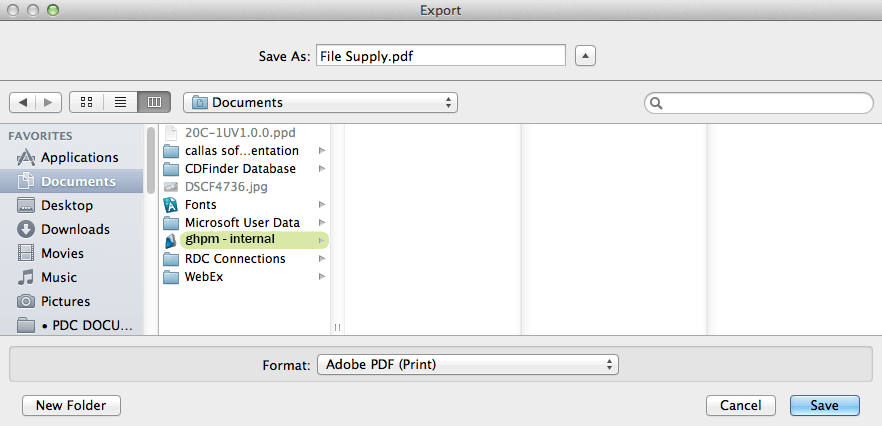Click the Cancel button
The width and height of the screenshot is (882, 426).
741,405
